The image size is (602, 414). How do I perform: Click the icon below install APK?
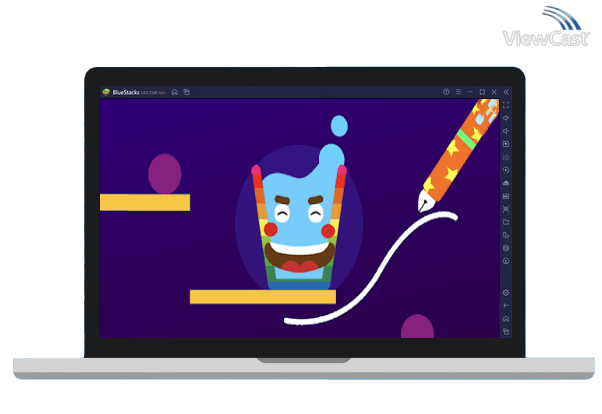point(506,196)
